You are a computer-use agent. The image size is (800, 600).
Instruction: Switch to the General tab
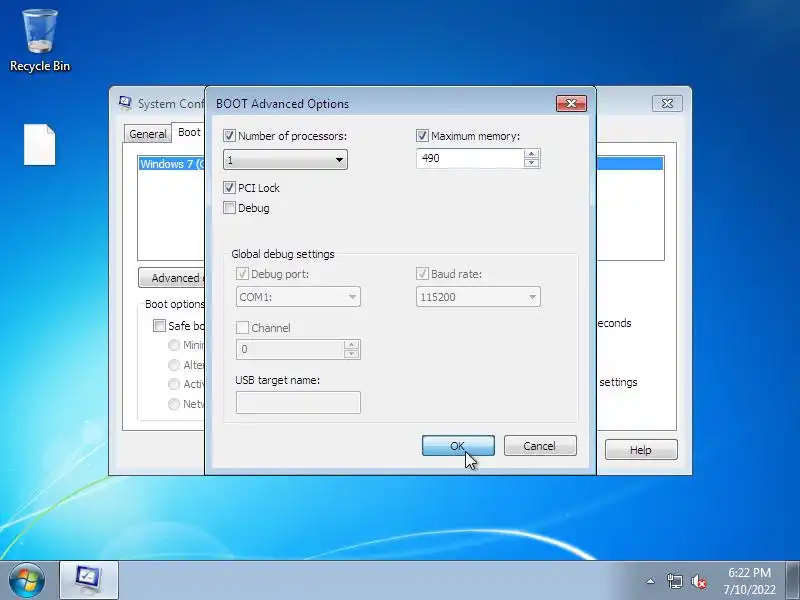(147, 134)
